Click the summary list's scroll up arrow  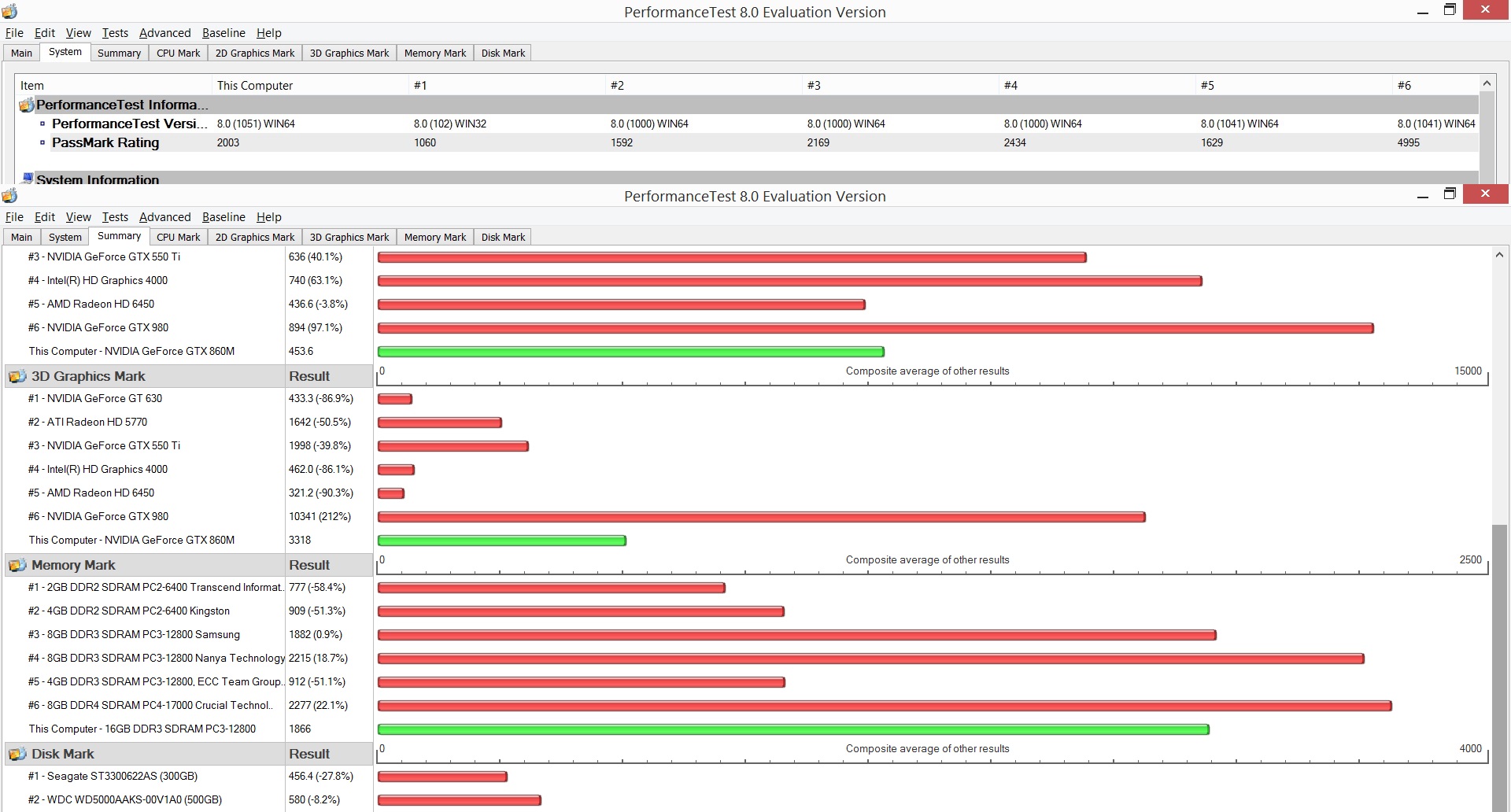pos(1499,255)
